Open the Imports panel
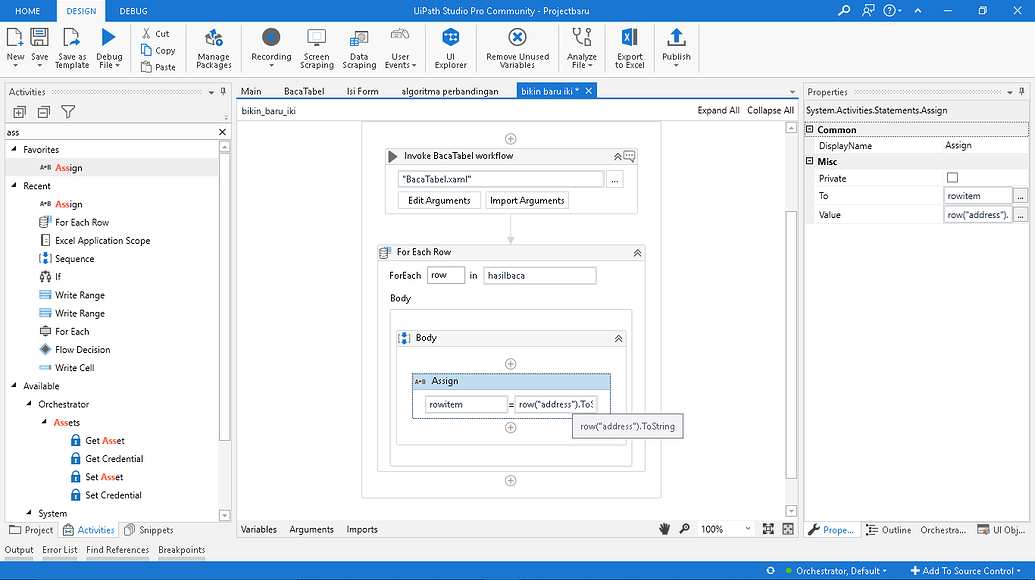Screen dimensions: 1035x580 point(362,529)
